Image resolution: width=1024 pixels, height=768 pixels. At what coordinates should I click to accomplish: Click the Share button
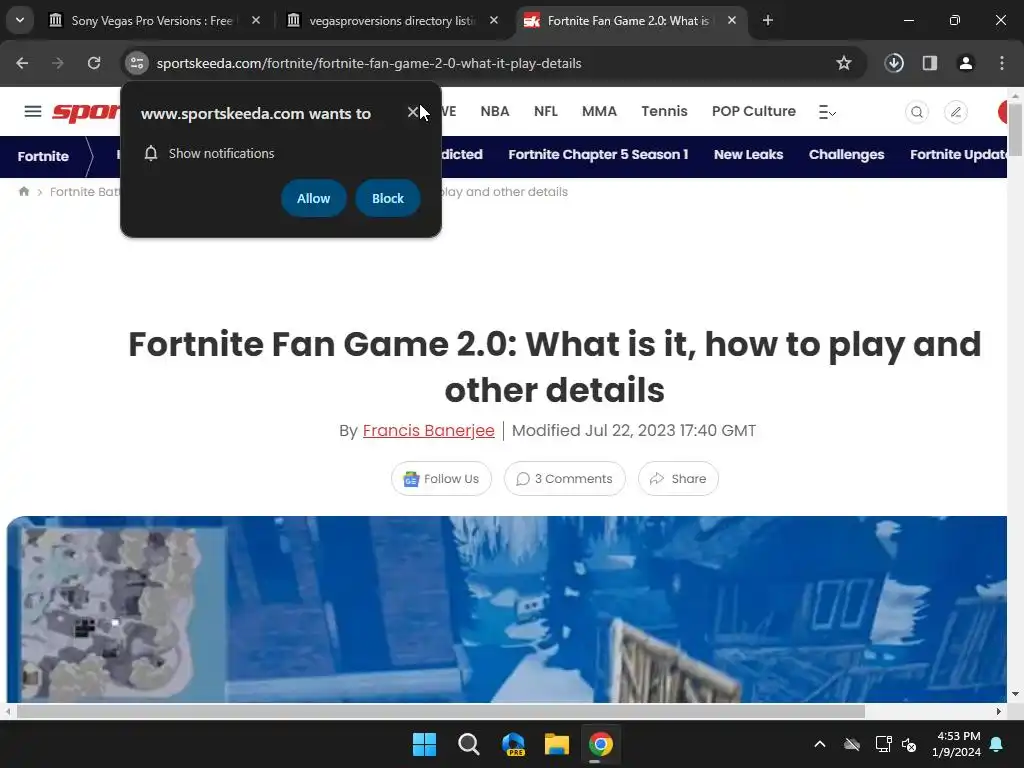click(678, 479)
